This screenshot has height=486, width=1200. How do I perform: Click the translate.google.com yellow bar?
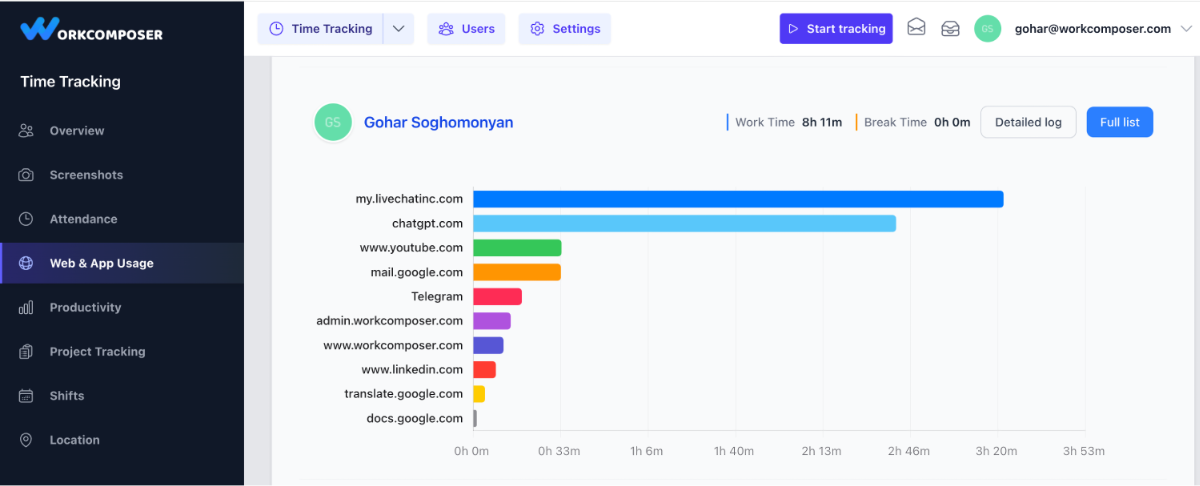pyautogui.click(x=479, y=394)
